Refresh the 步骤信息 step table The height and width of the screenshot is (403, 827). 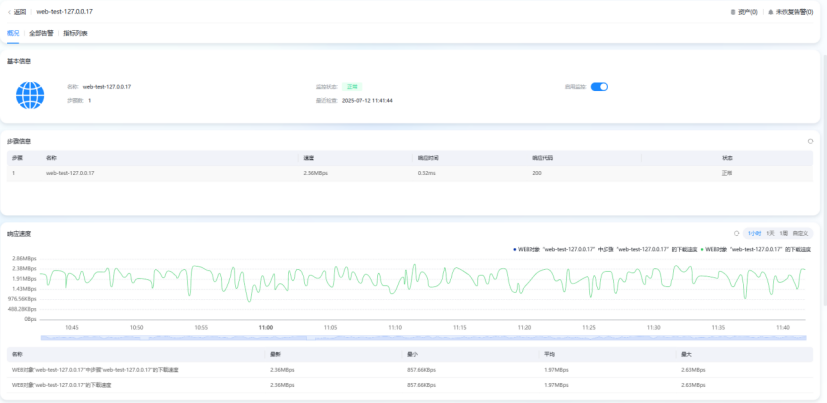pos(810,141)
